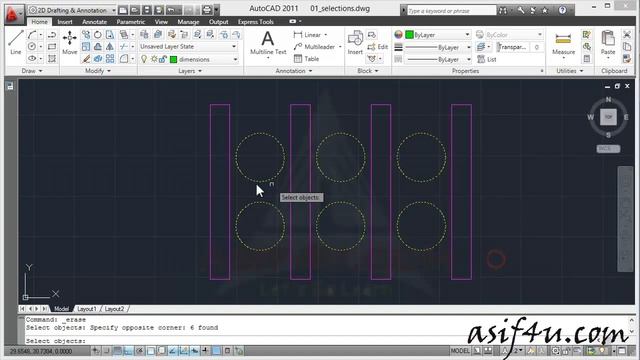The width and height of the screenshot is (640, 360).
Task: Activate the Array tool in Modify panel
Action: [x=110, y=59]
